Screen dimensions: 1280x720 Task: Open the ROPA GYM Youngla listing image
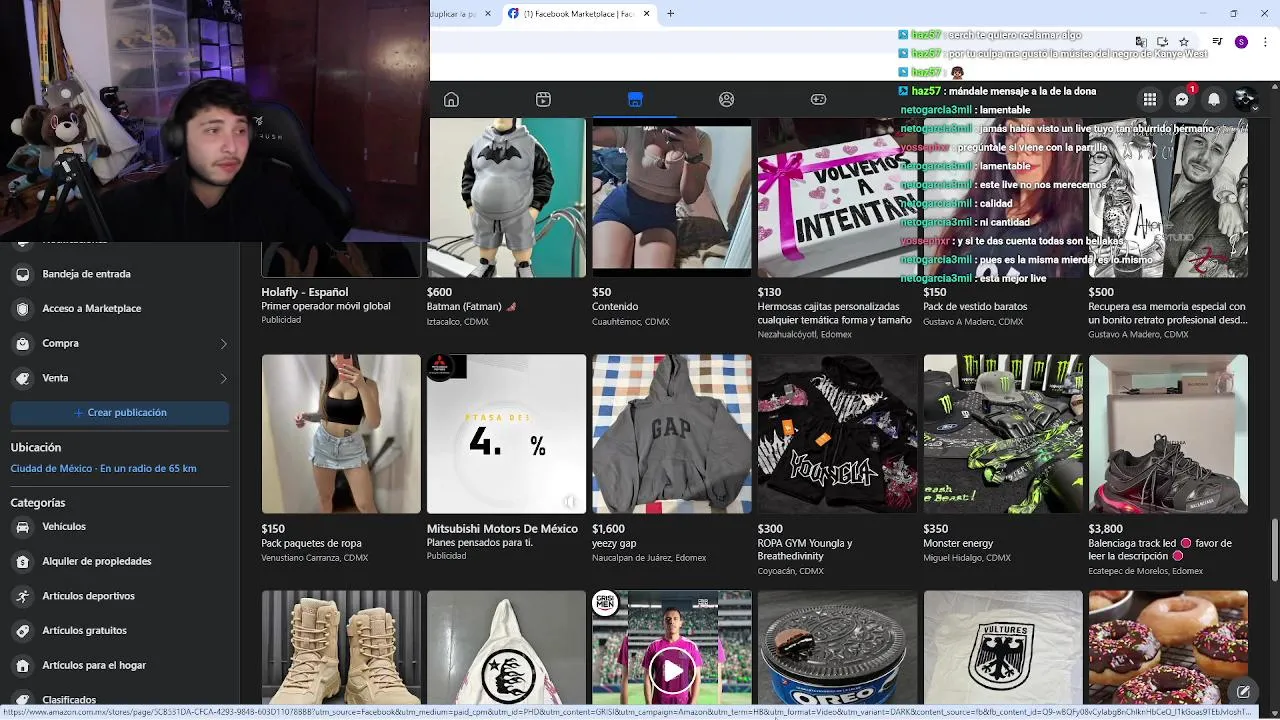point(837,433)
